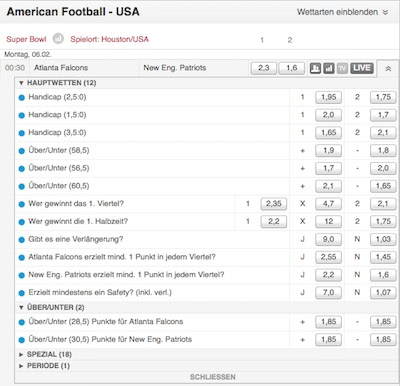This screenshot has height=386, width=400.
Task: Pick under 30,5 Patriots points odds
Action: (x=383, y=340)
